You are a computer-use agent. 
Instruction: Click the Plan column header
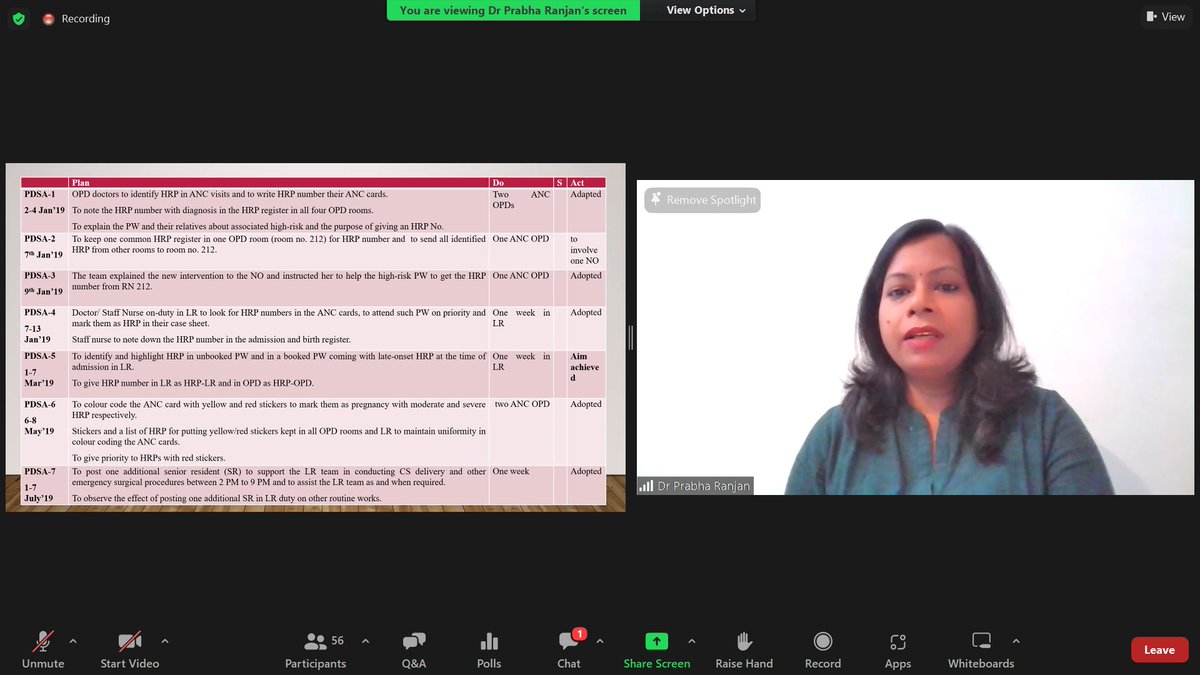[x=80, y=183]
